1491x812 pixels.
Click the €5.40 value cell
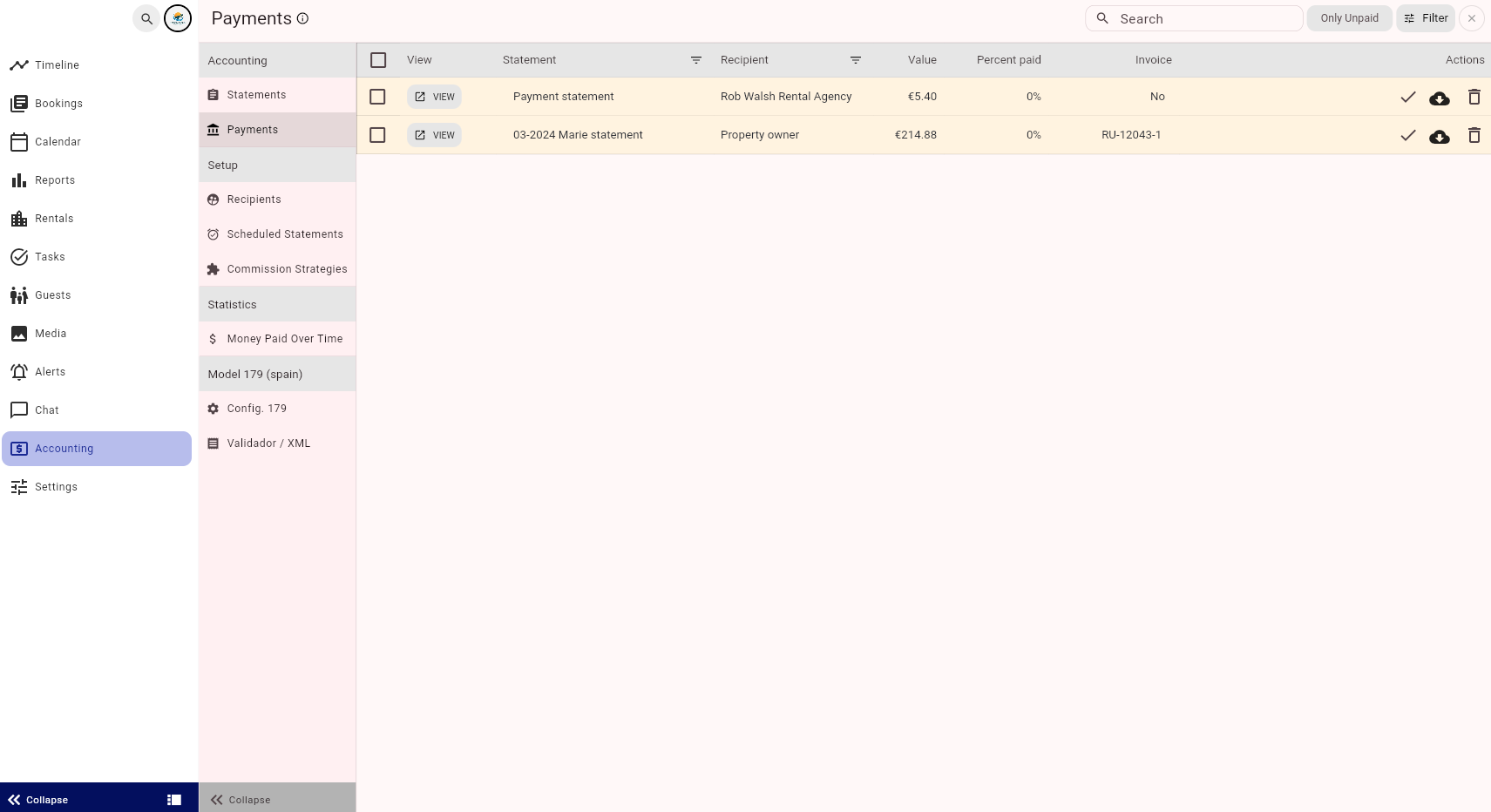pos(922,97)
